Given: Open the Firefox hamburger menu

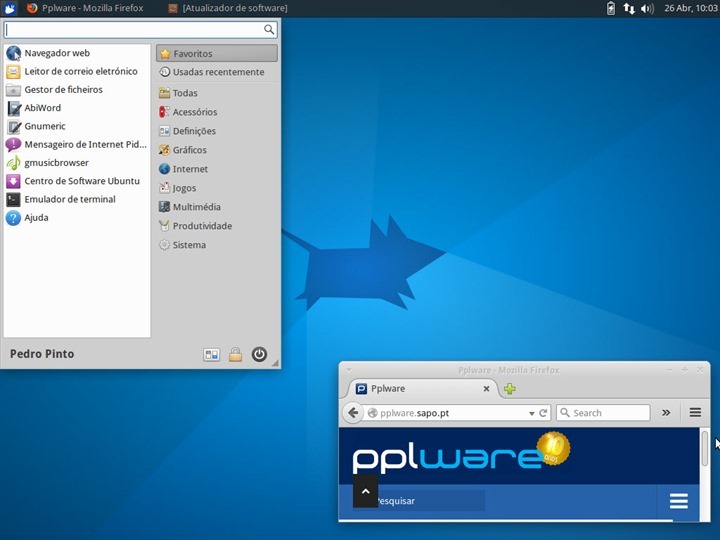Looking at the screenshot, I should [x=695, y=413].
